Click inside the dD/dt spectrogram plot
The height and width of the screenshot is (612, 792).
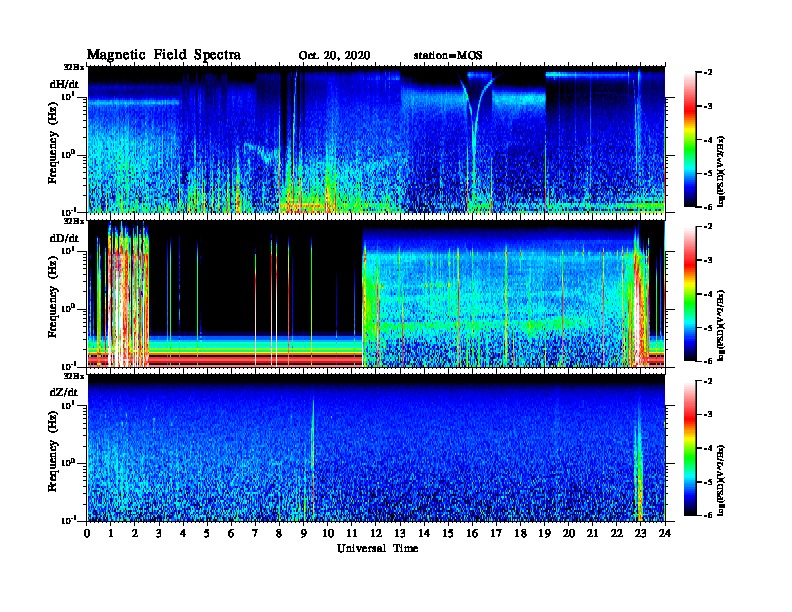[x=376, y=294]
